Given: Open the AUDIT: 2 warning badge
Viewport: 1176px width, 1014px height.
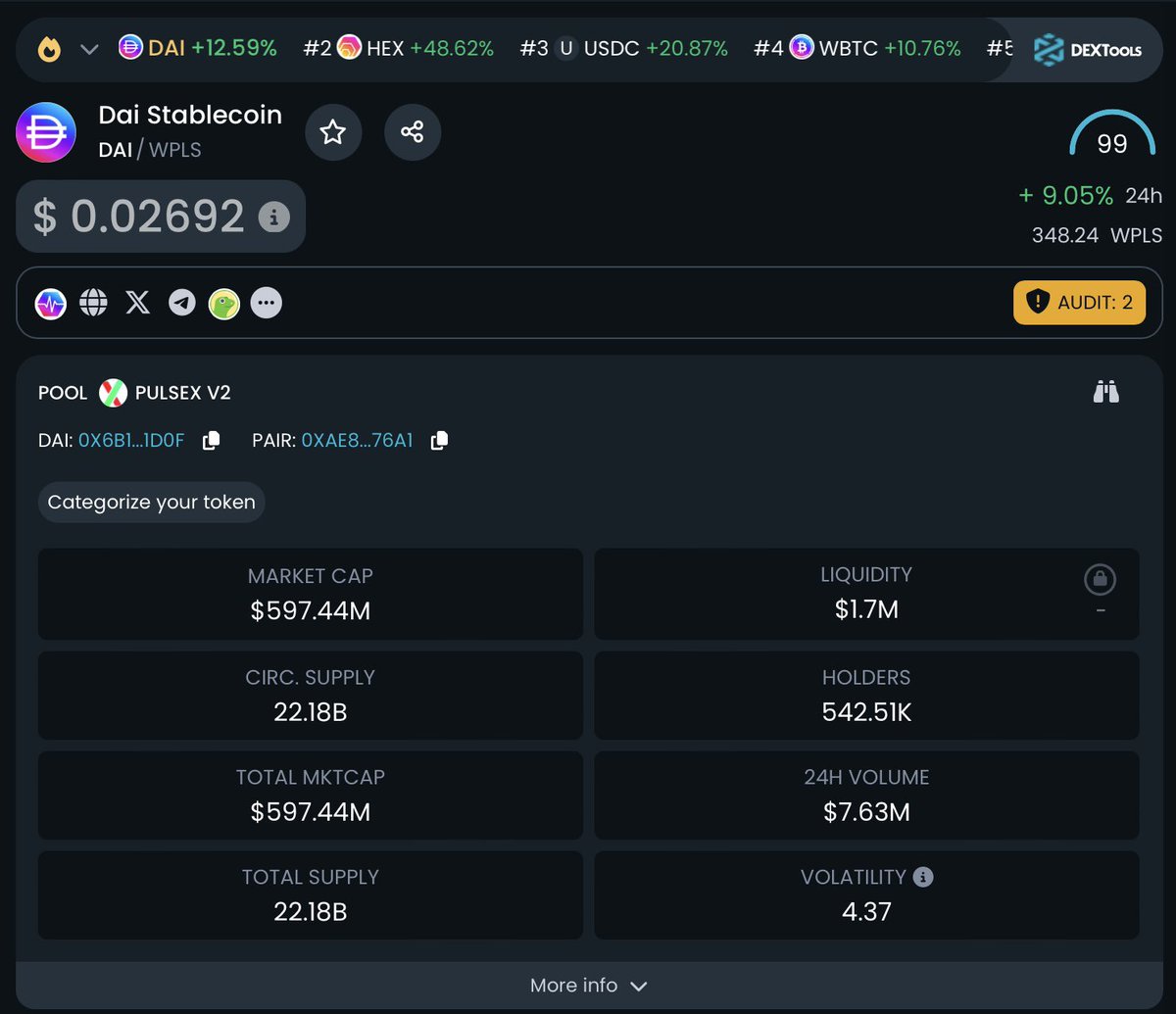Looking at the screenshot, I should (x=1079, y=303).
